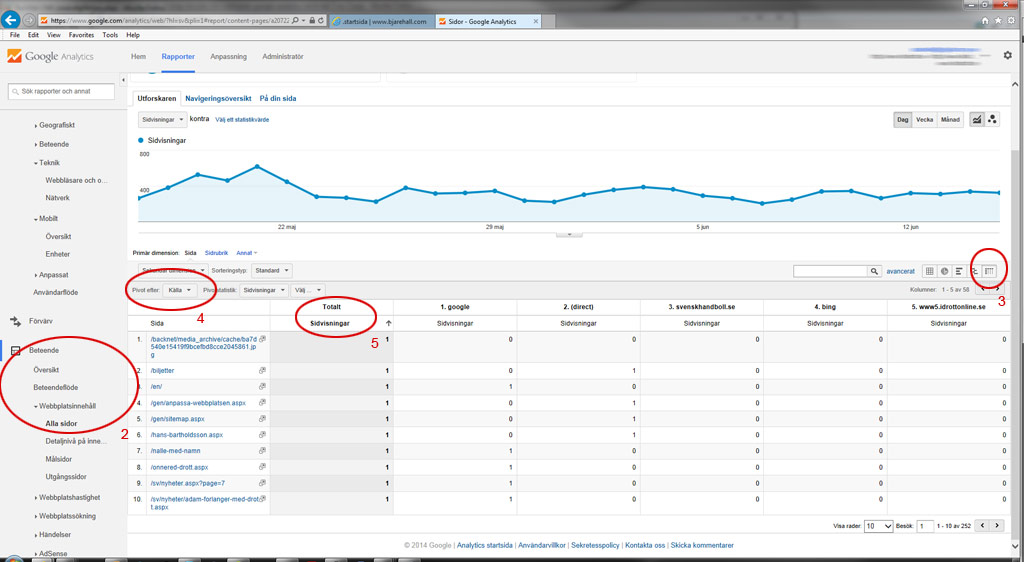Expand Webbplatshastighet sidebar group
The height and width of the screenshot is (562, 1024).
coord(67,497)
